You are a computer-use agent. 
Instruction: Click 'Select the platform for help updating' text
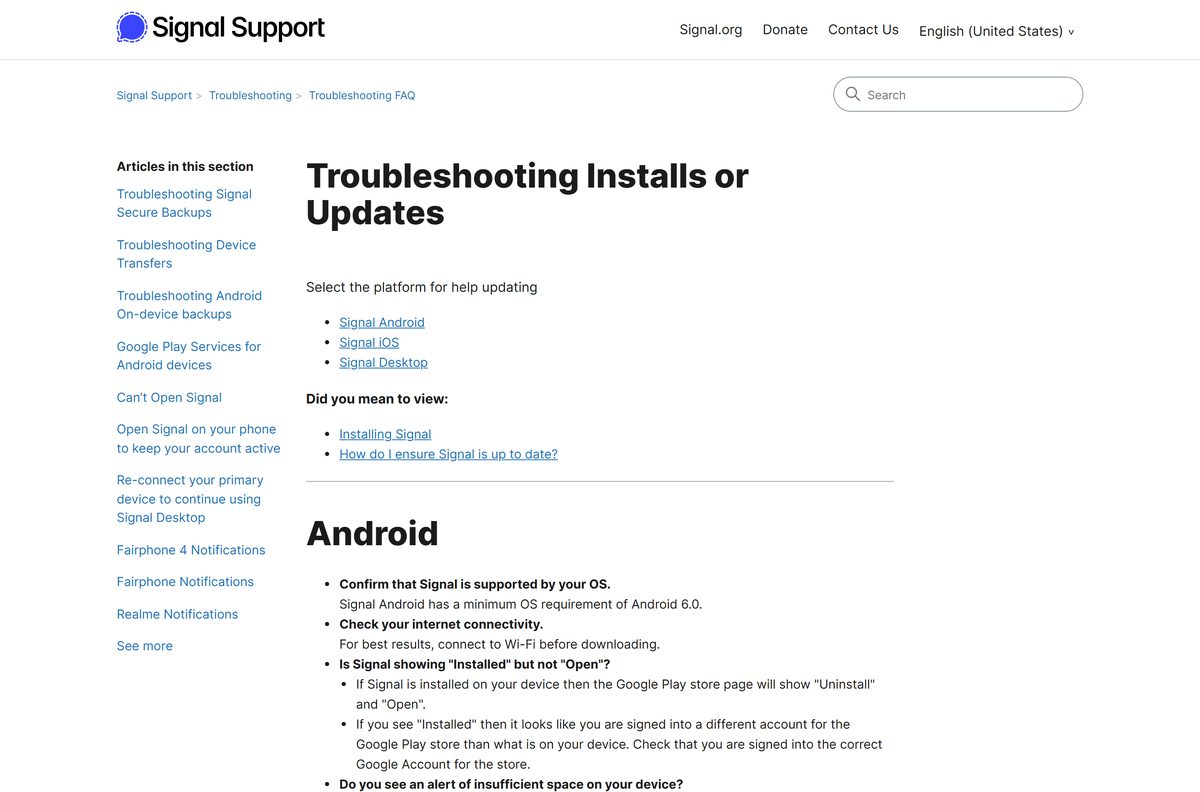pyautogui.click(x=421, y=287)
